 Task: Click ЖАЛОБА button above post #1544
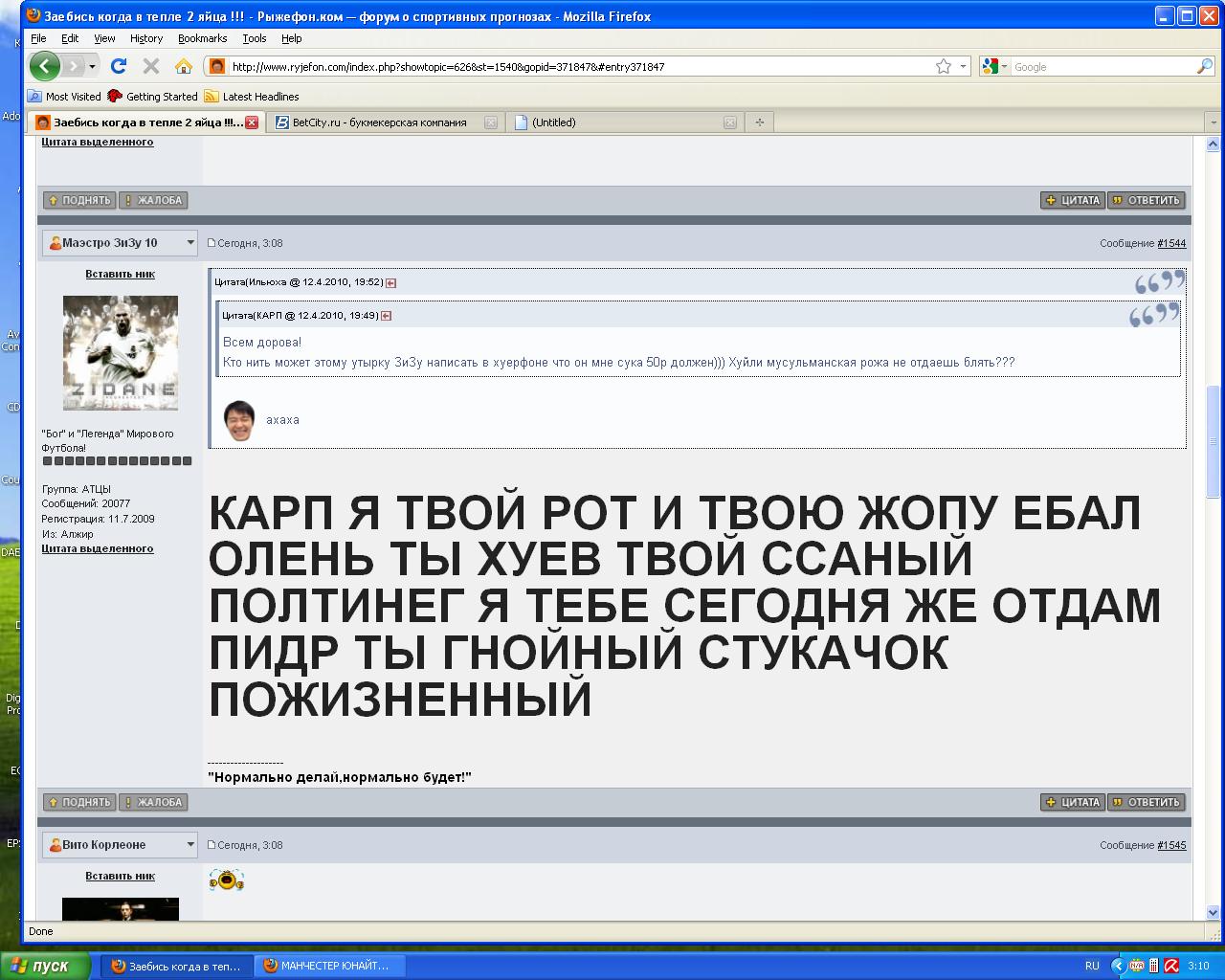(x=153, y=200)
